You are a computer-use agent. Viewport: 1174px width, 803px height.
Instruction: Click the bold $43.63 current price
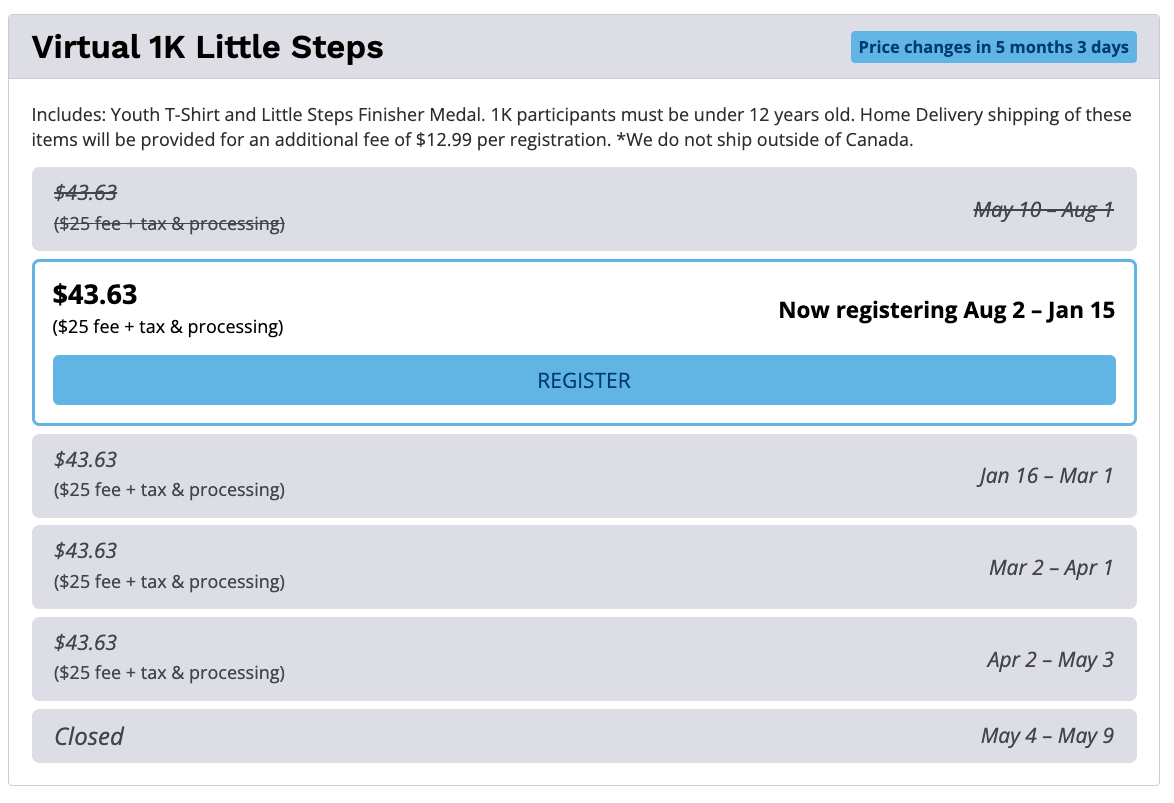[95, 294]
